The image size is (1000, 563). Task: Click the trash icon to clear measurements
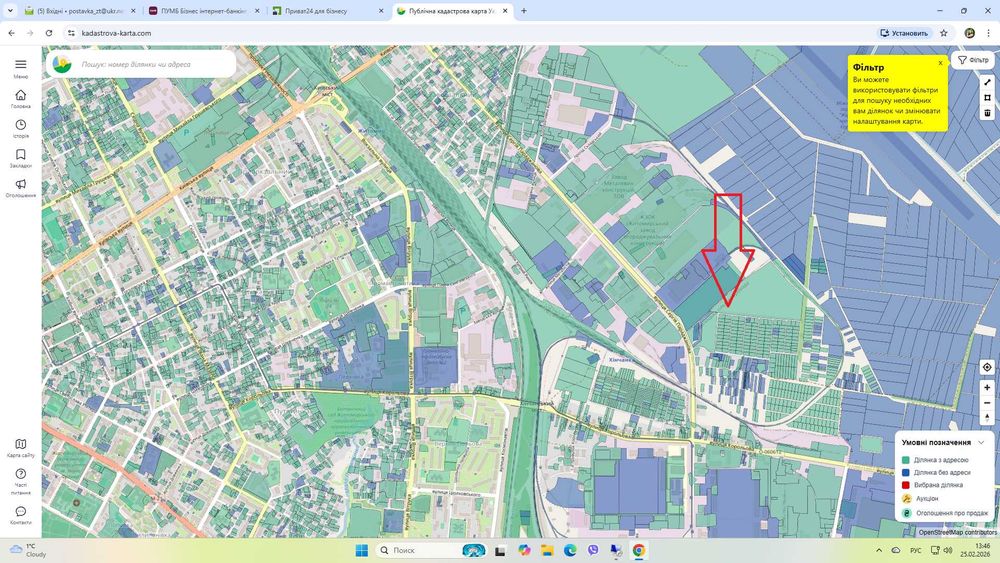[987, 113]
